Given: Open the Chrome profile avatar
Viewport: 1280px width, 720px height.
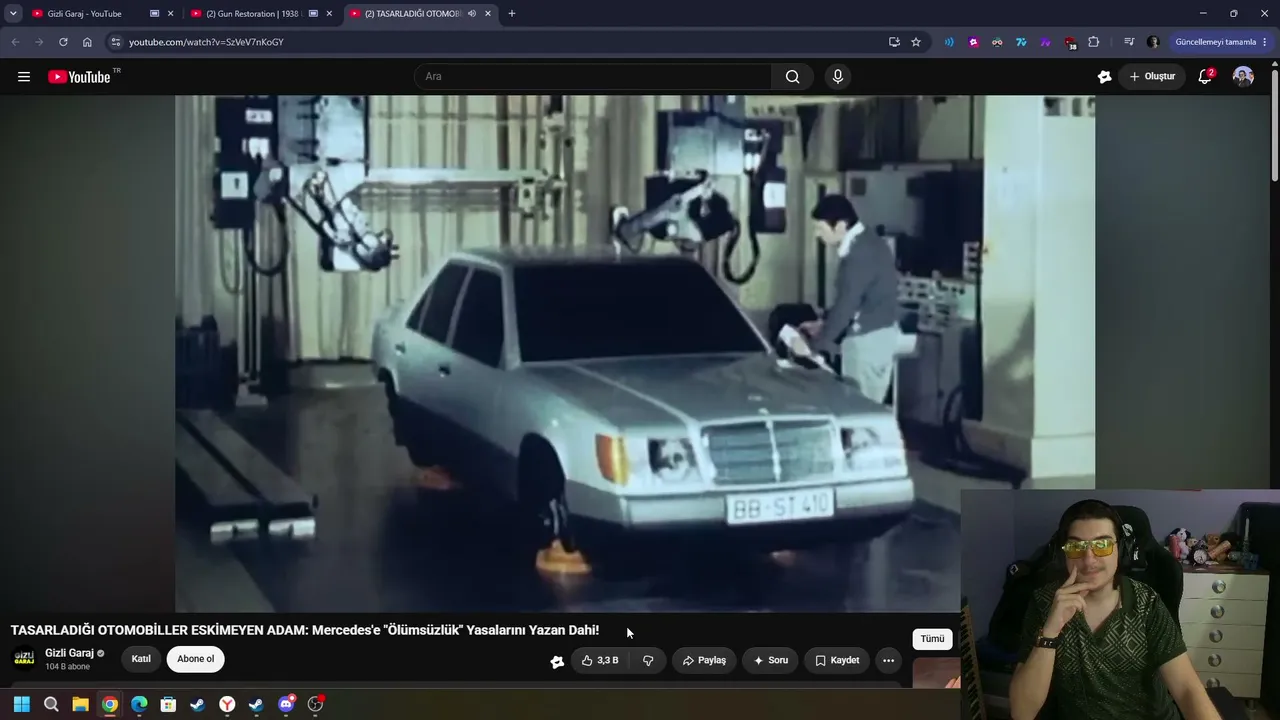Looking at the screenshot, I should (x=1152, y=42).
